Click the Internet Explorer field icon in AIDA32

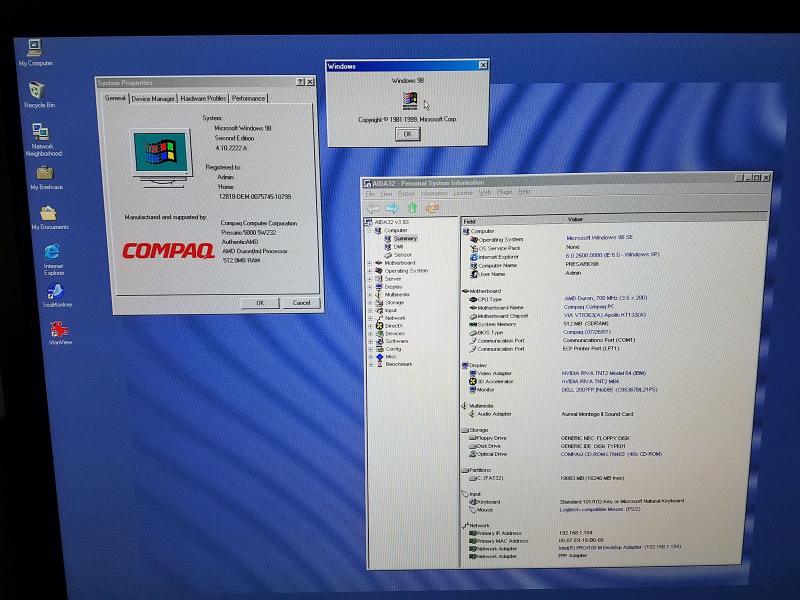pyautogui.click(x=474, y=257)
